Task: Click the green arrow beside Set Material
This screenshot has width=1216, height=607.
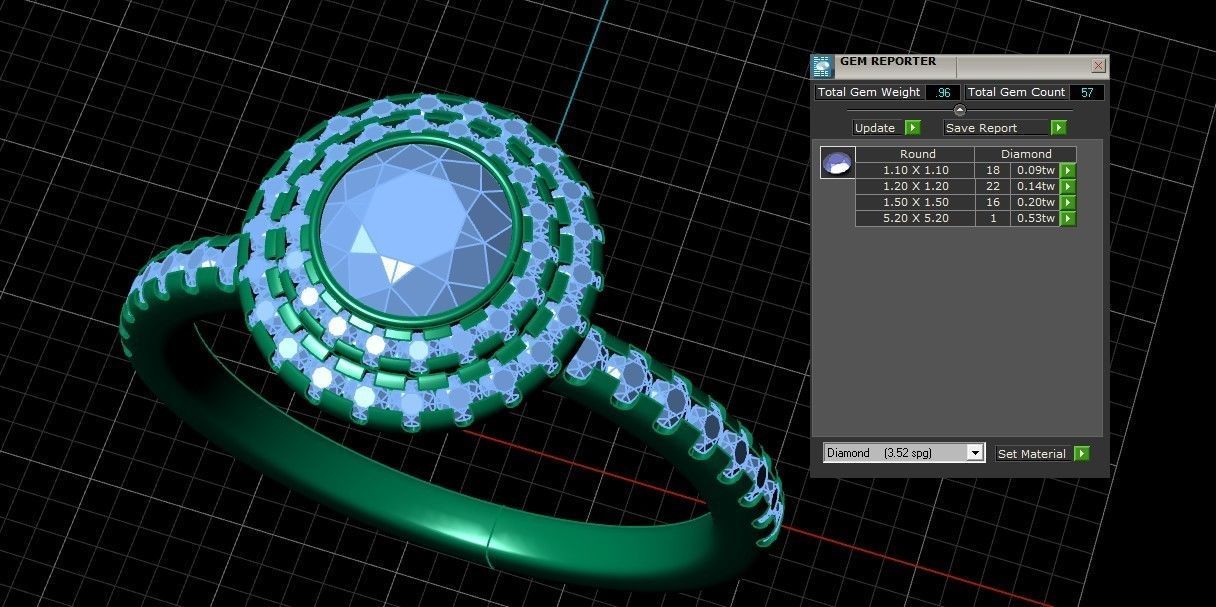Action: pos(1081,454)
